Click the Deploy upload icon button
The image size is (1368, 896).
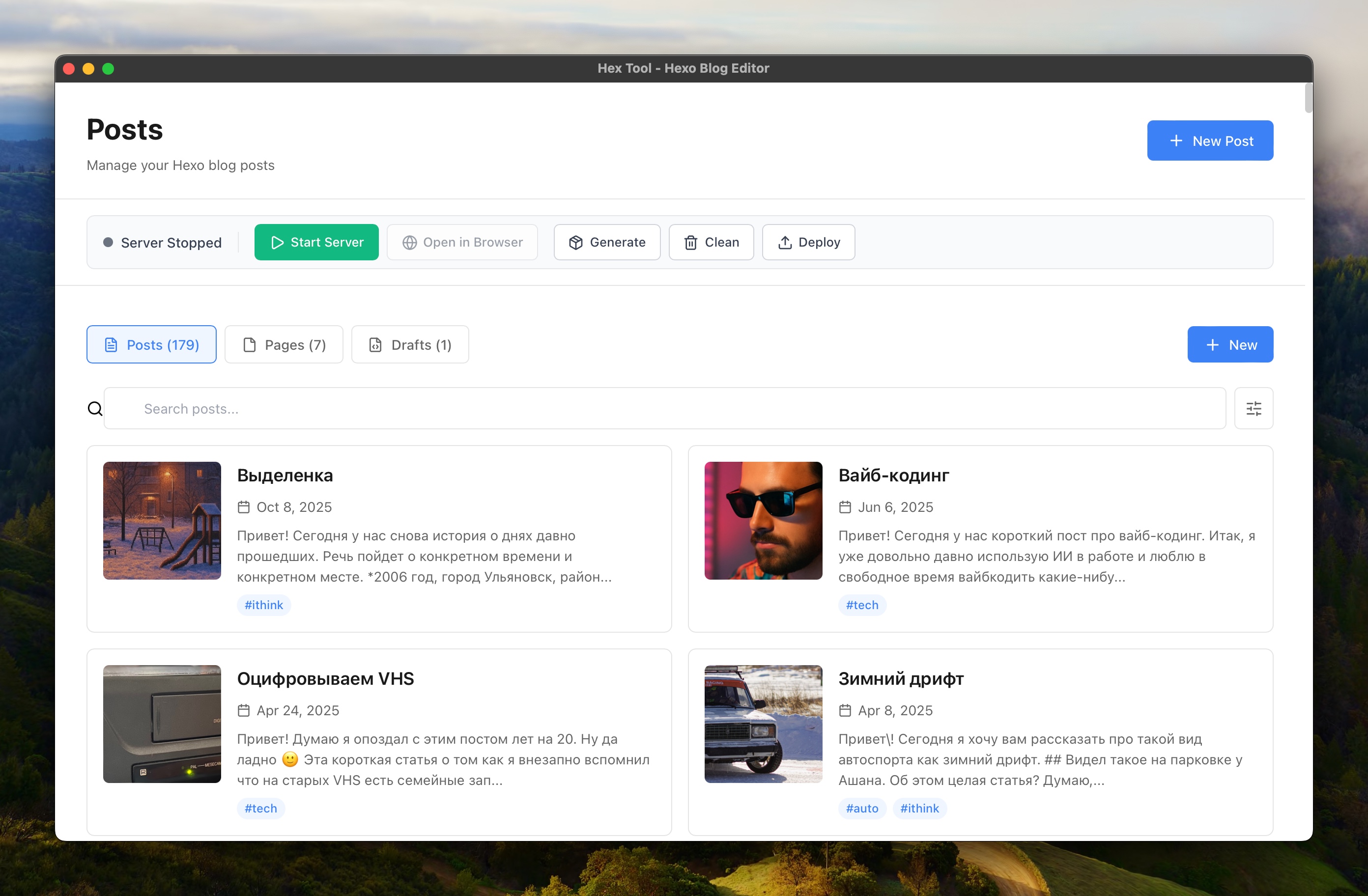pyautogui.click(x=807, y=242)
